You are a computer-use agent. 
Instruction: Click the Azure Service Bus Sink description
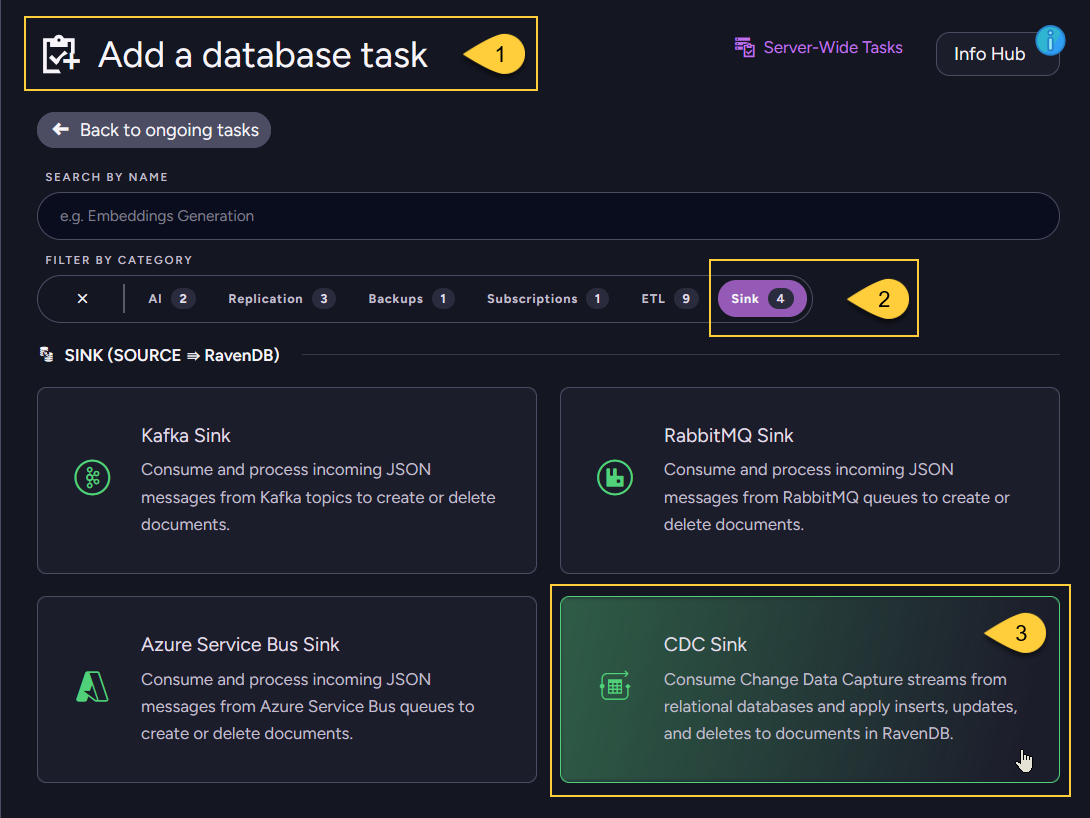(308, 706)
